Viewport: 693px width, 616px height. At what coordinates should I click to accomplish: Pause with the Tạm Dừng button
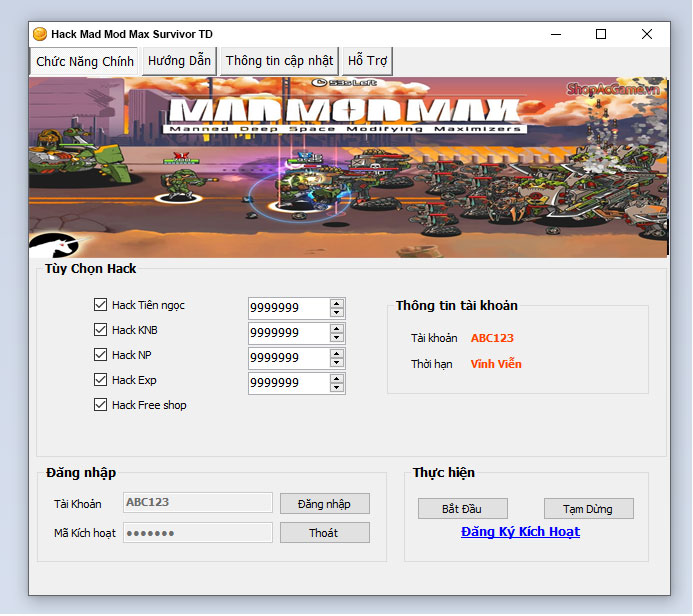tap(588, 509)
